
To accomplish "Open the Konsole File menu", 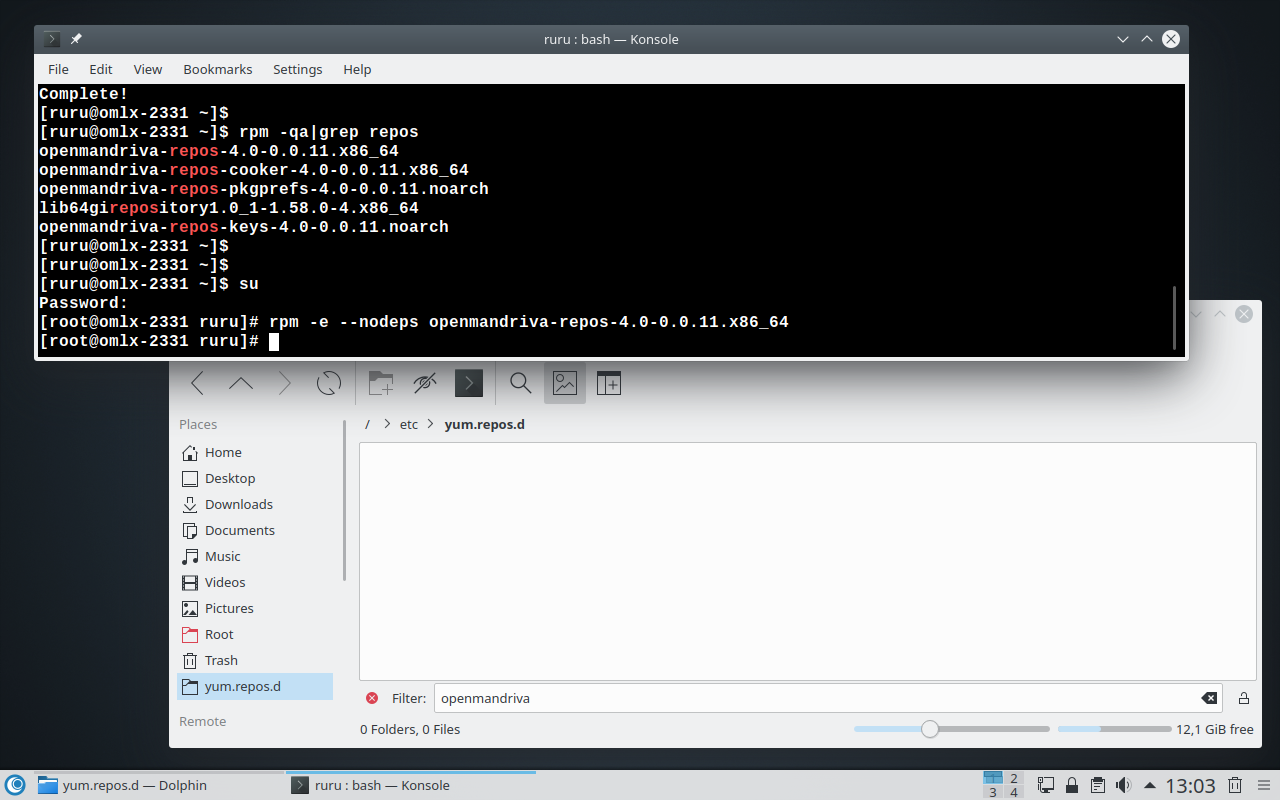I will click(58, 69).
